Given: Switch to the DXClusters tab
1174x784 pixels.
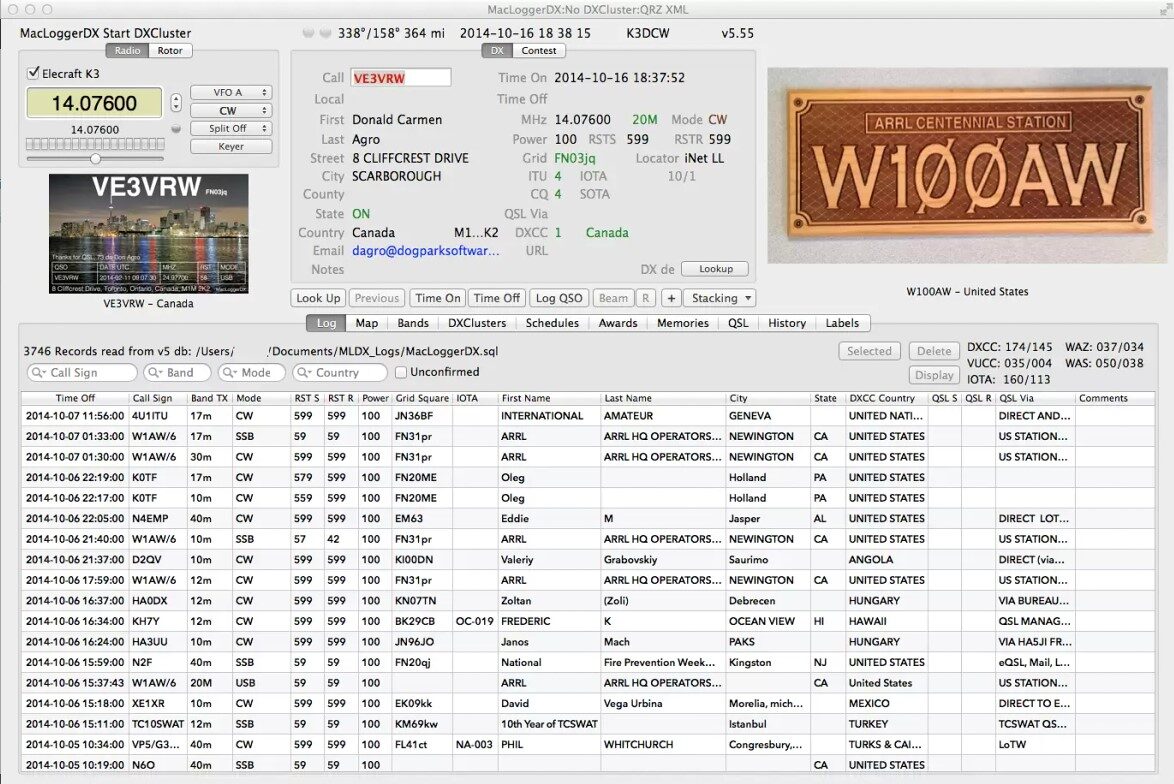Looking at the screenshot, I should point(476,323).
